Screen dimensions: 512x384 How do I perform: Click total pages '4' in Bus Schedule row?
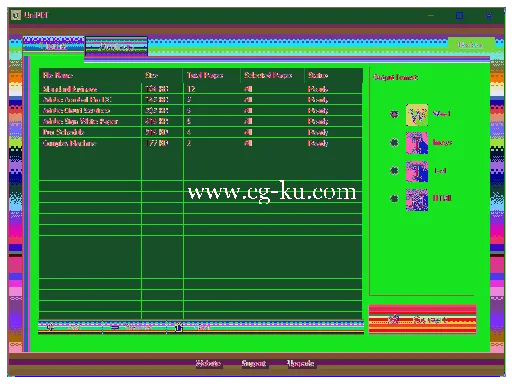189,132
